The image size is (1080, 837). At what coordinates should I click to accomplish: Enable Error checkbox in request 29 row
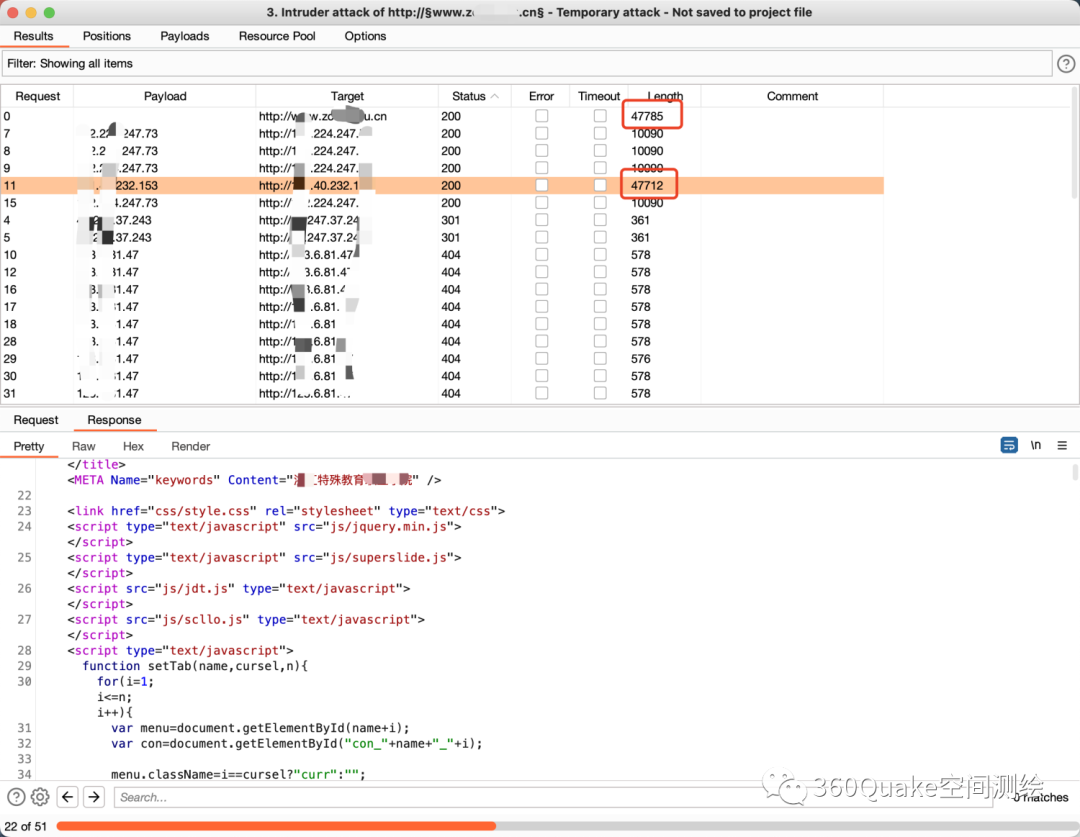(542, 358)
